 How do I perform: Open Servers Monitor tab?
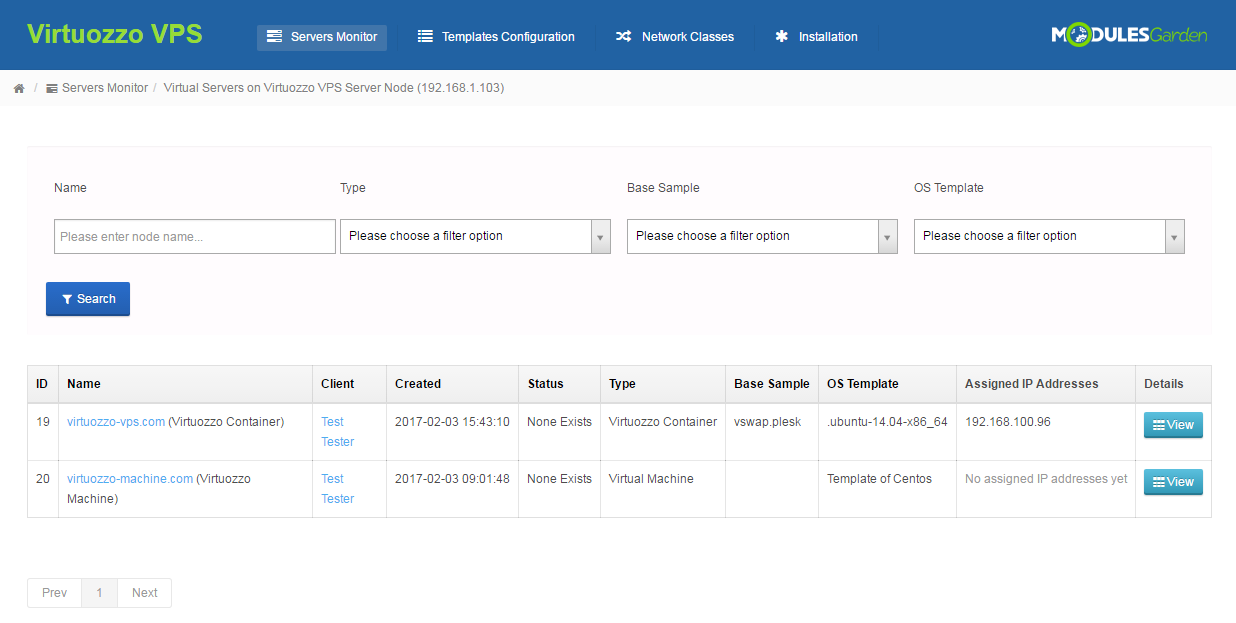[x=322, y=37]
